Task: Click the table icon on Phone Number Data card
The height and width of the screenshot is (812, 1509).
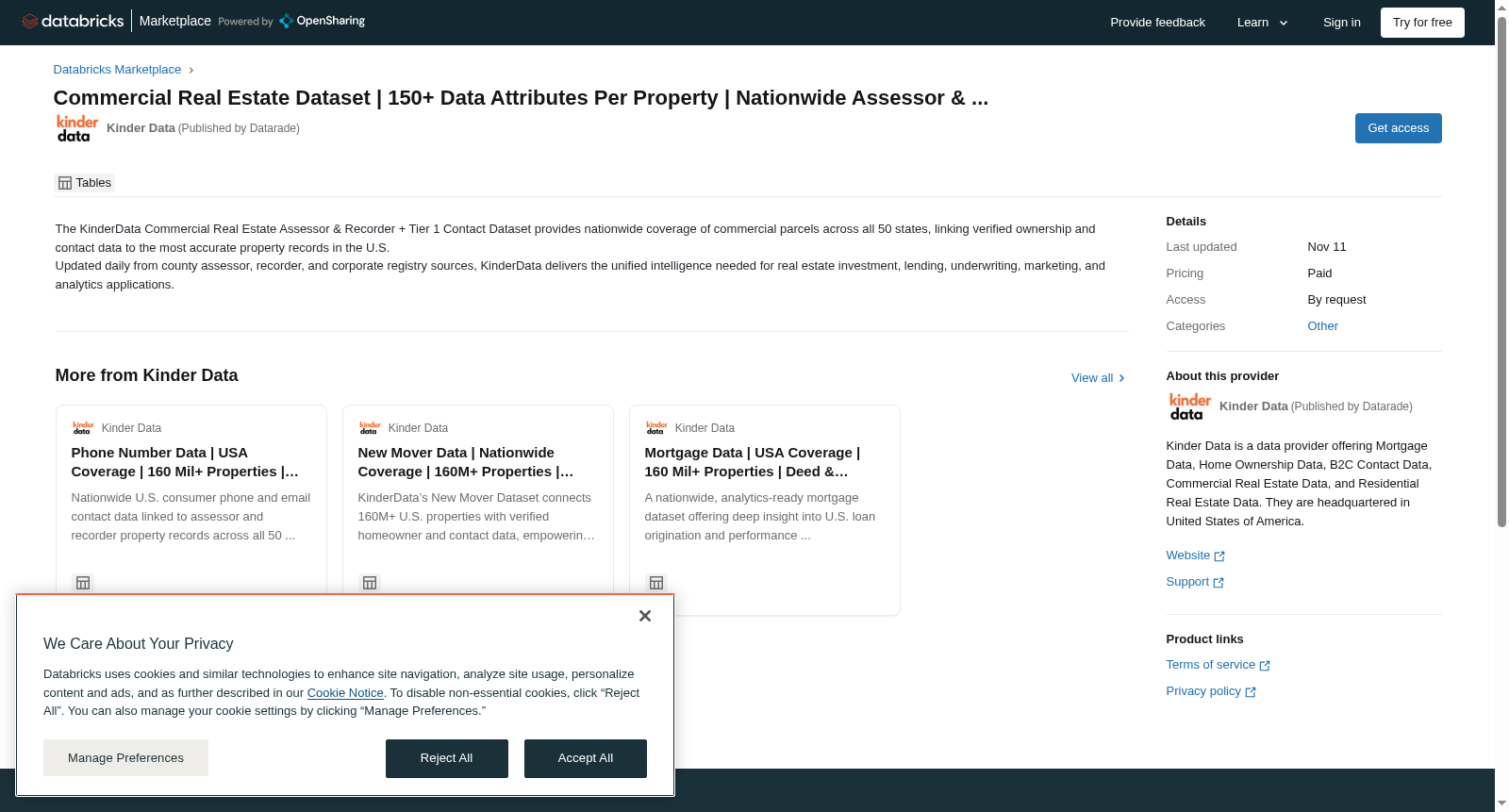Action: coord(83,583)
